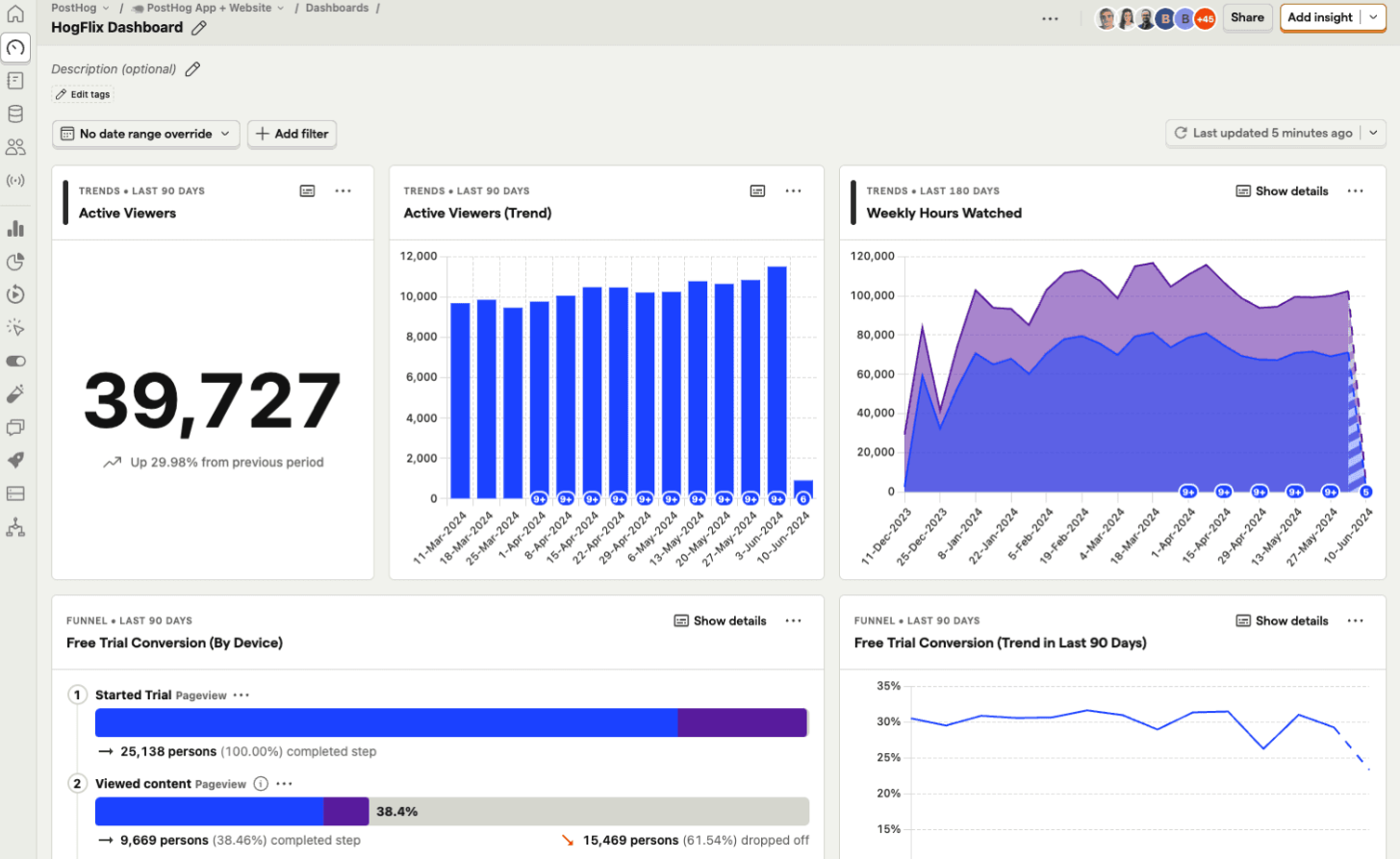Open Surveys chat bubble icon
Viewport: 1400px width, 859px height.
point(15,427)
